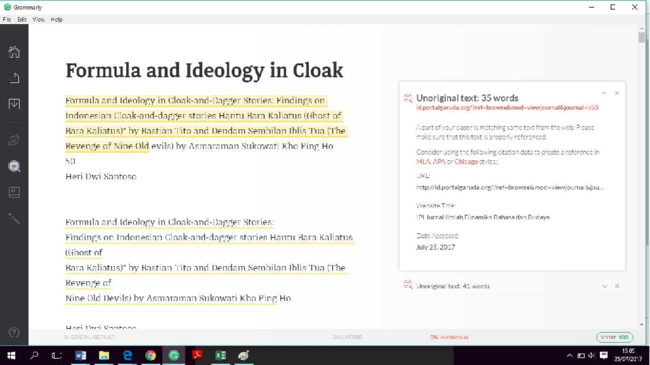The width and height of the screenshot is (650, 365).
Task: Expand the Unoriginal text 41 words card
Action: (x=604, y=286)
